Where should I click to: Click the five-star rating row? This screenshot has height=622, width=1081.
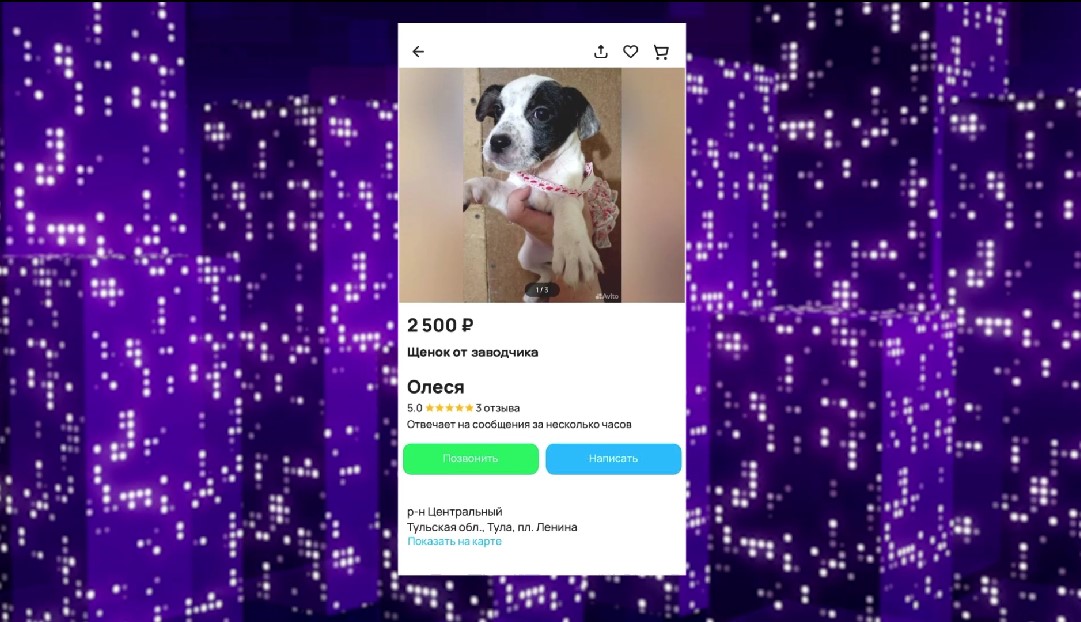pos(449,408)
